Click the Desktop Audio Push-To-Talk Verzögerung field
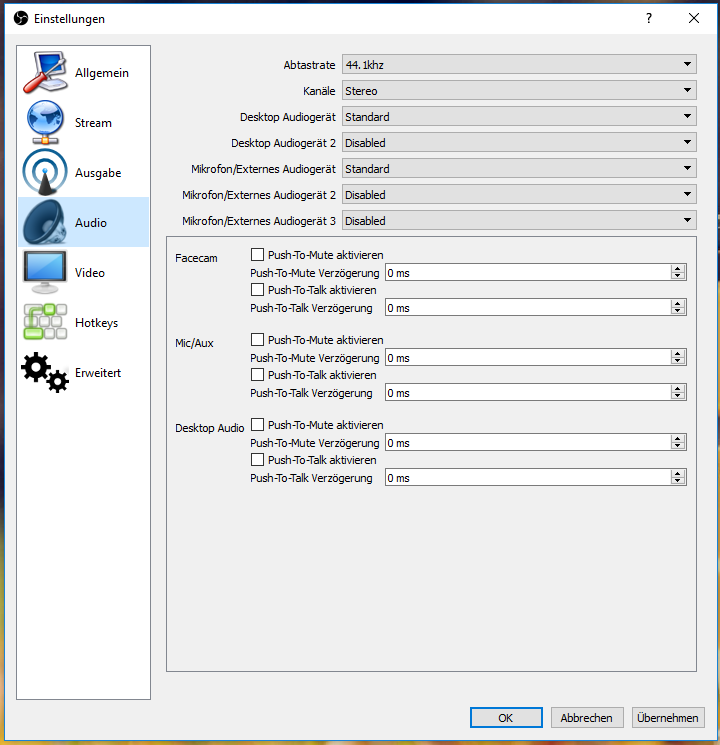This screenshot has width=720, height=745. click(527, 478)
